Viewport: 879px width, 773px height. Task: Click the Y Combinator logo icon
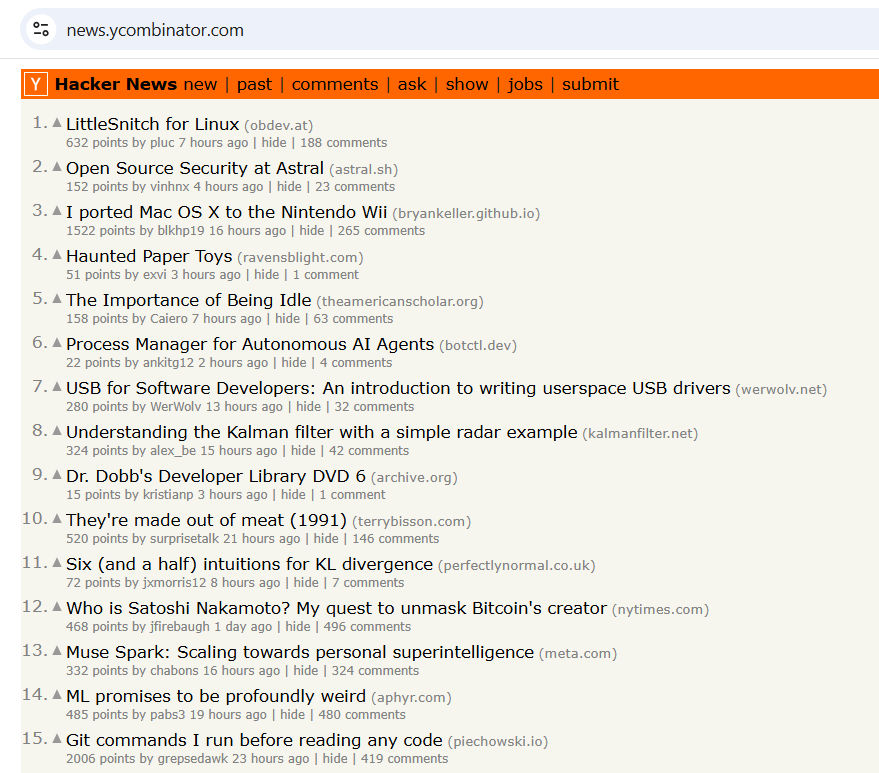36,84
